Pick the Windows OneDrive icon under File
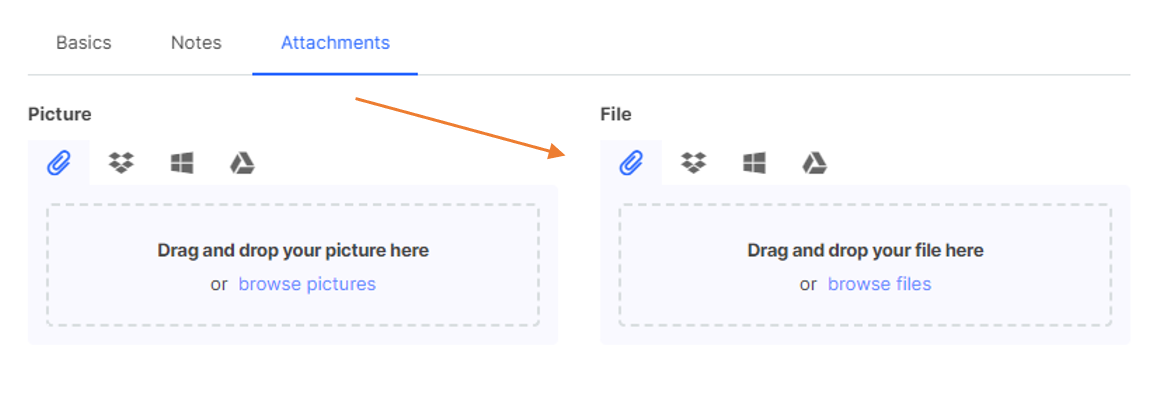The image size is (1166, 404). click(x=755, y=162)
